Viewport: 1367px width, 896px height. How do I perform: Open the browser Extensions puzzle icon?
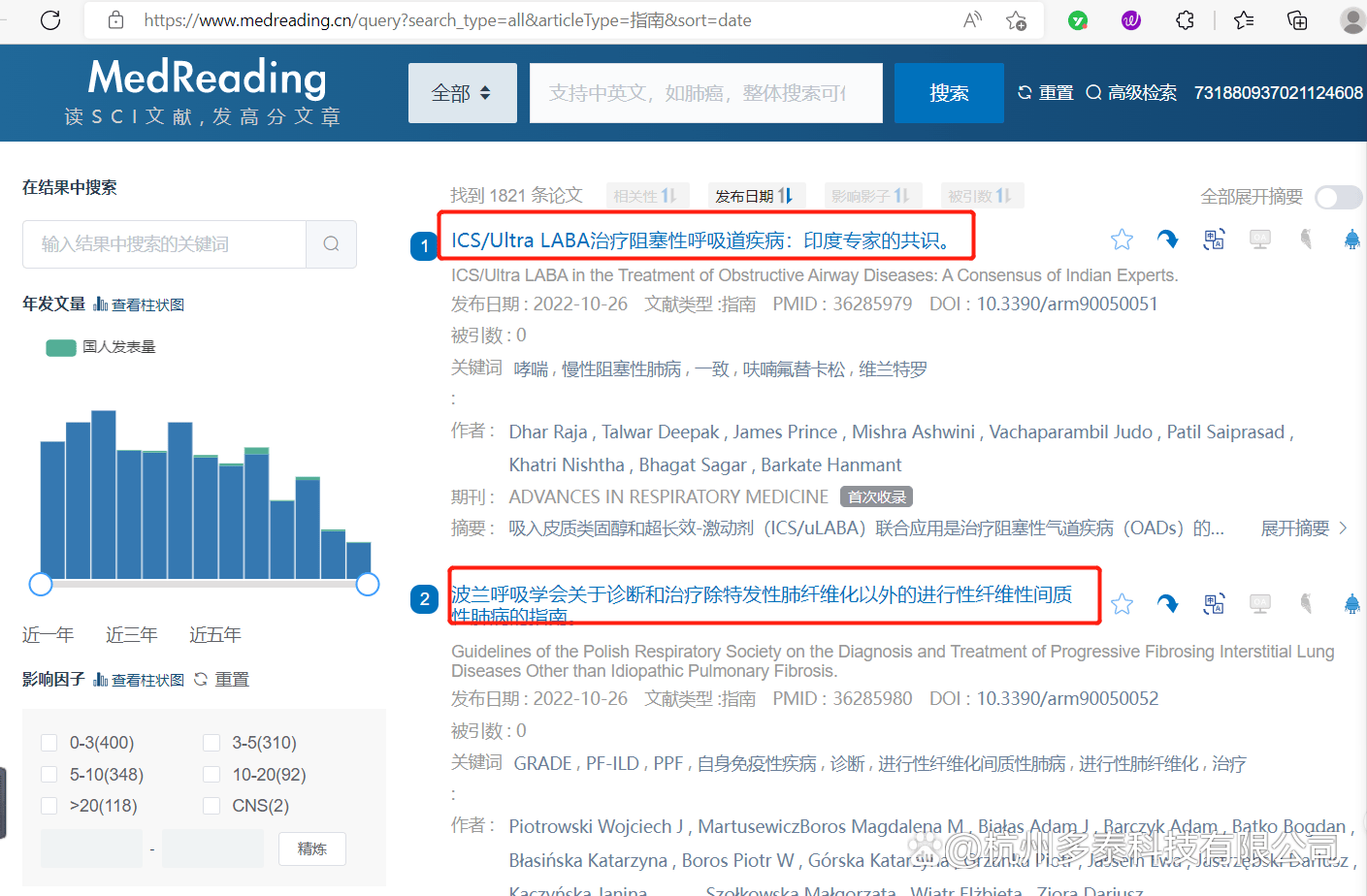[1185, 19]
